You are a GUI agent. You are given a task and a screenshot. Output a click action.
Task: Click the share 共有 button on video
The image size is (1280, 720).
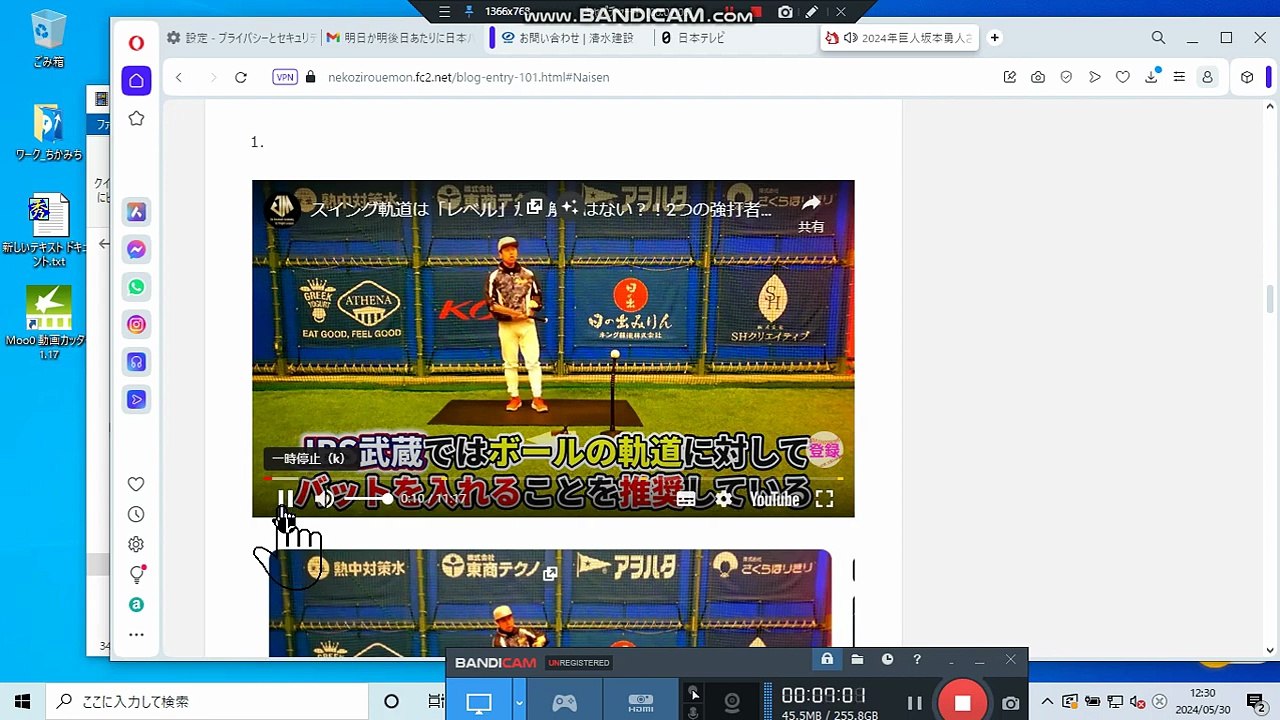click(x=811, y=213)
